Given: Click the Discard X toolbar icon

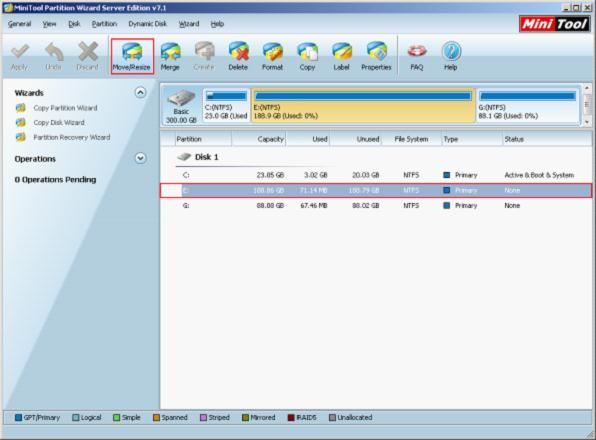Looking at the screenshot, I should pyautogui.click(x=88, y=52).
